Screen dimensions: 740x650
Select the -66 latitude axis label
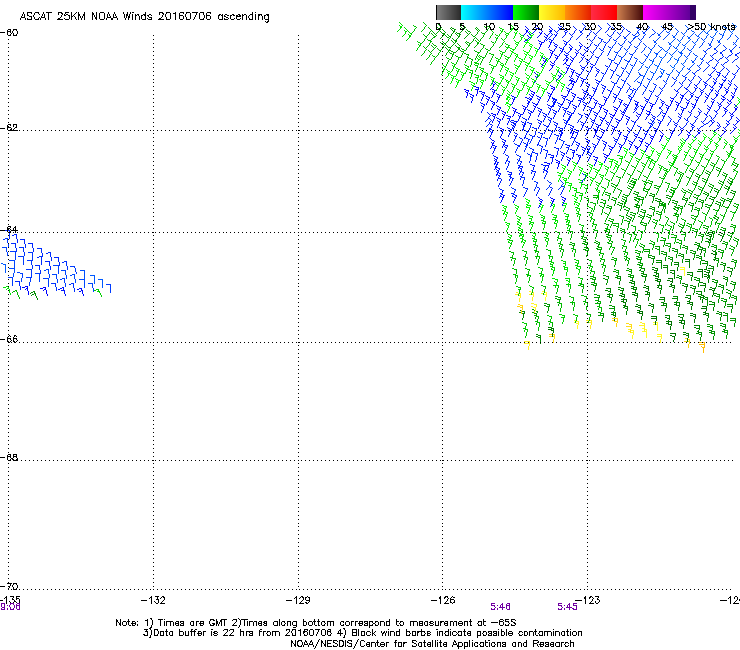(9, 339)
